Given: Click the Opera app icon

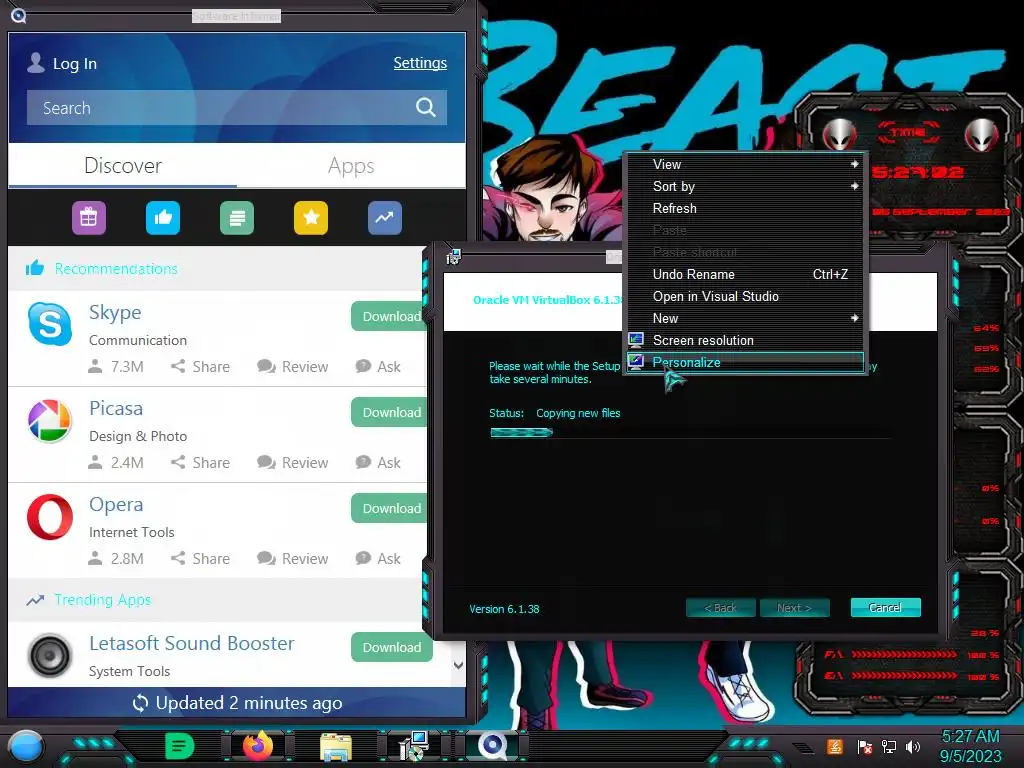Looking at the screenshot, I should point(50,517).
